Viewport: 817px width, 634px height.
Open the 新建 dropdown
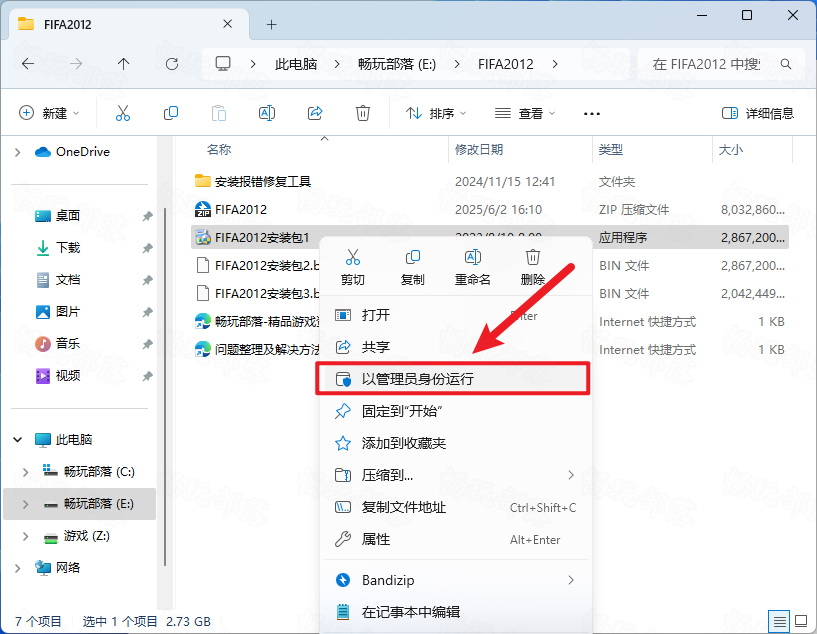pyautogui.click(x=49, y=113)
